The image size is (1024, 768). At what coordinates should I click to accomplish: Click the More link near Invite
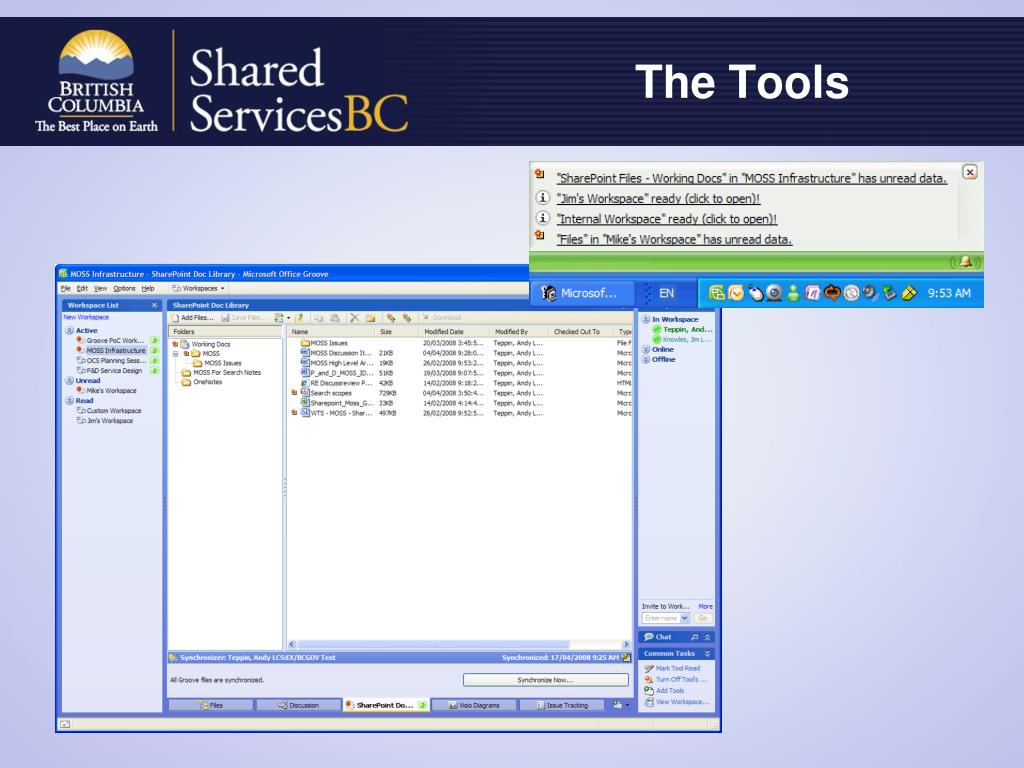tap(705, 606)
